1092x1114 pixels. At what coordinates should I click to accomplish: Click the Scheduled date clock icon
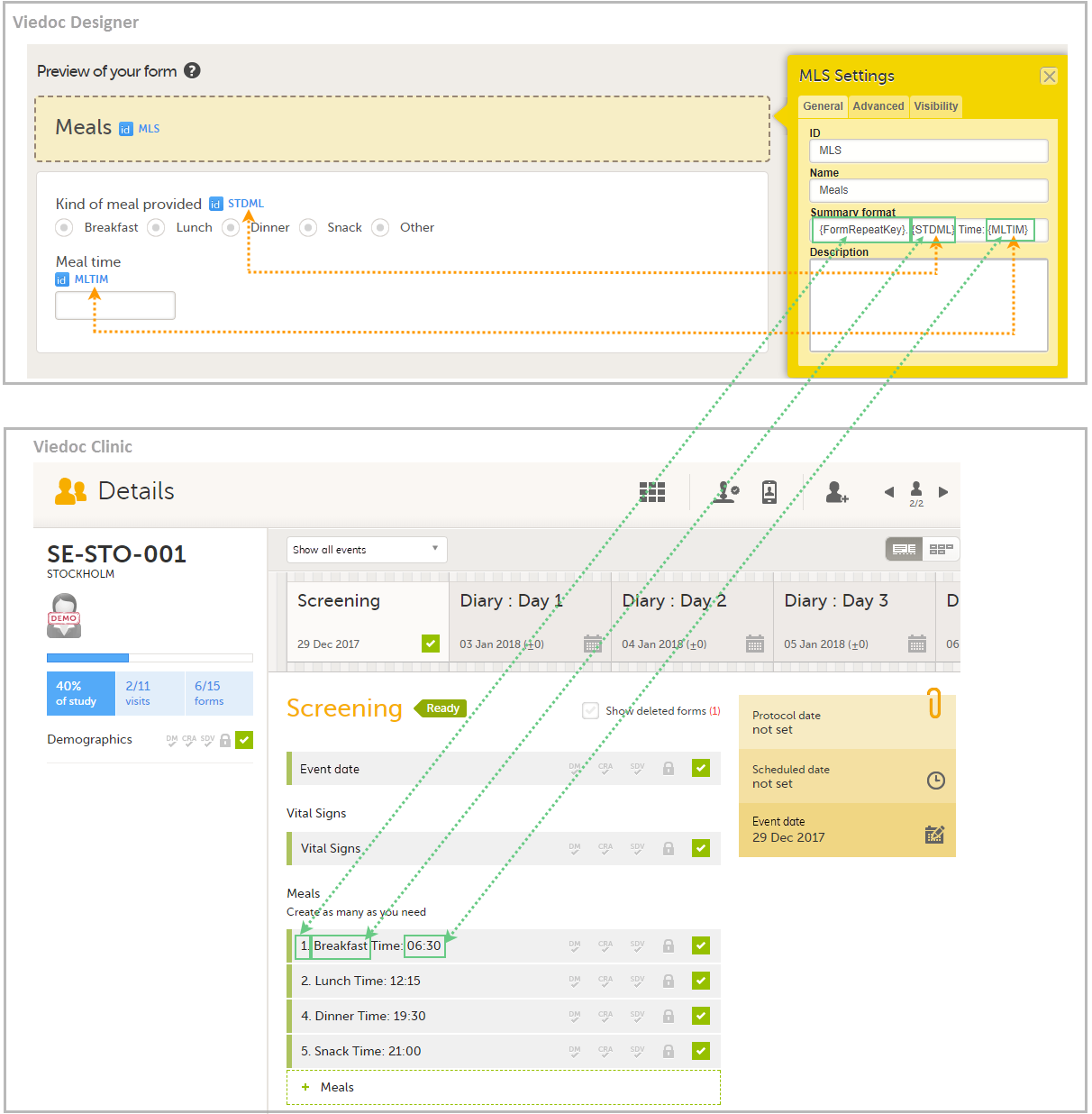935,781
